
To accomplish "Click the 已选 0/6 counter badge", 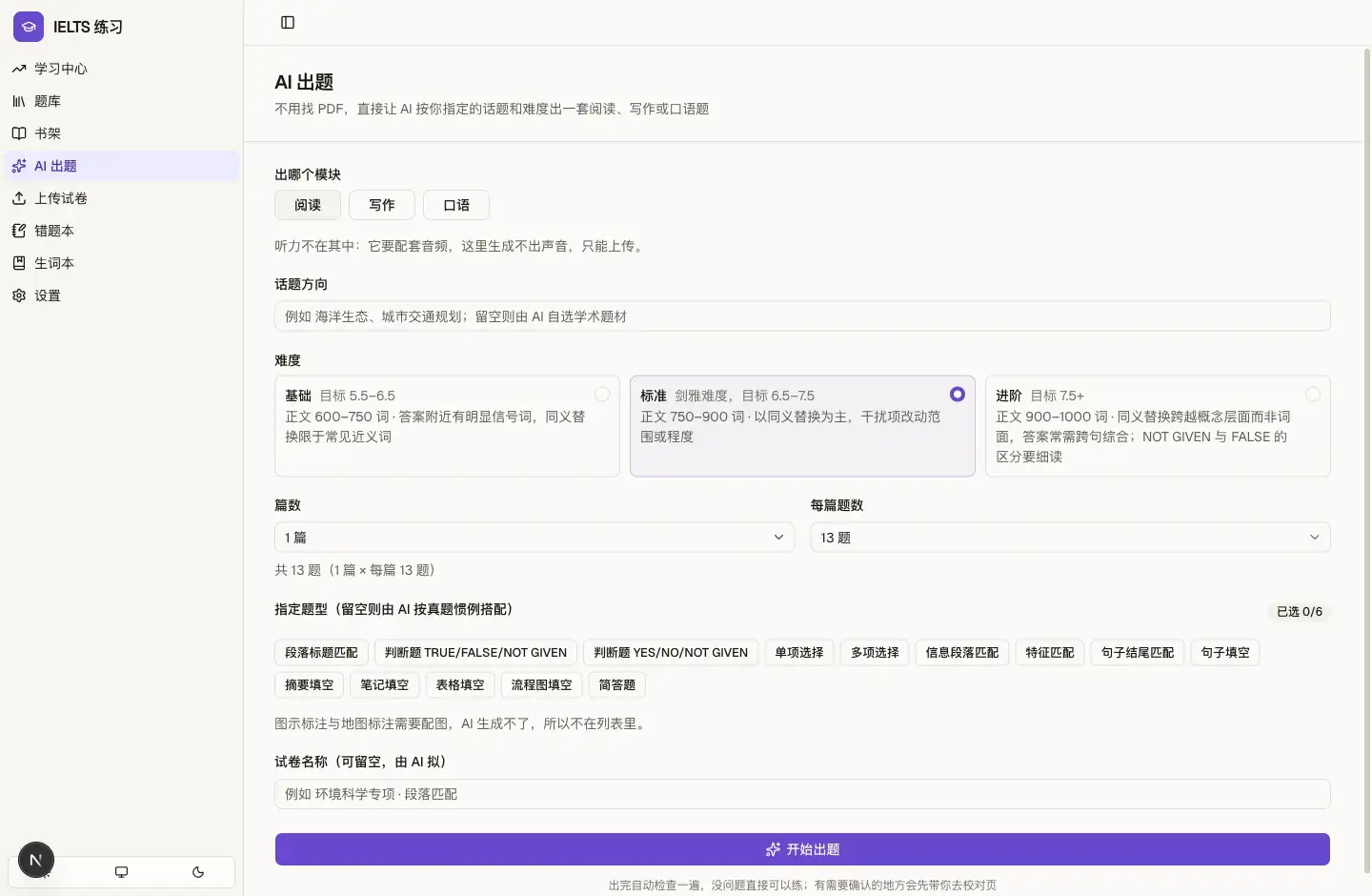I will (1300, 612).
